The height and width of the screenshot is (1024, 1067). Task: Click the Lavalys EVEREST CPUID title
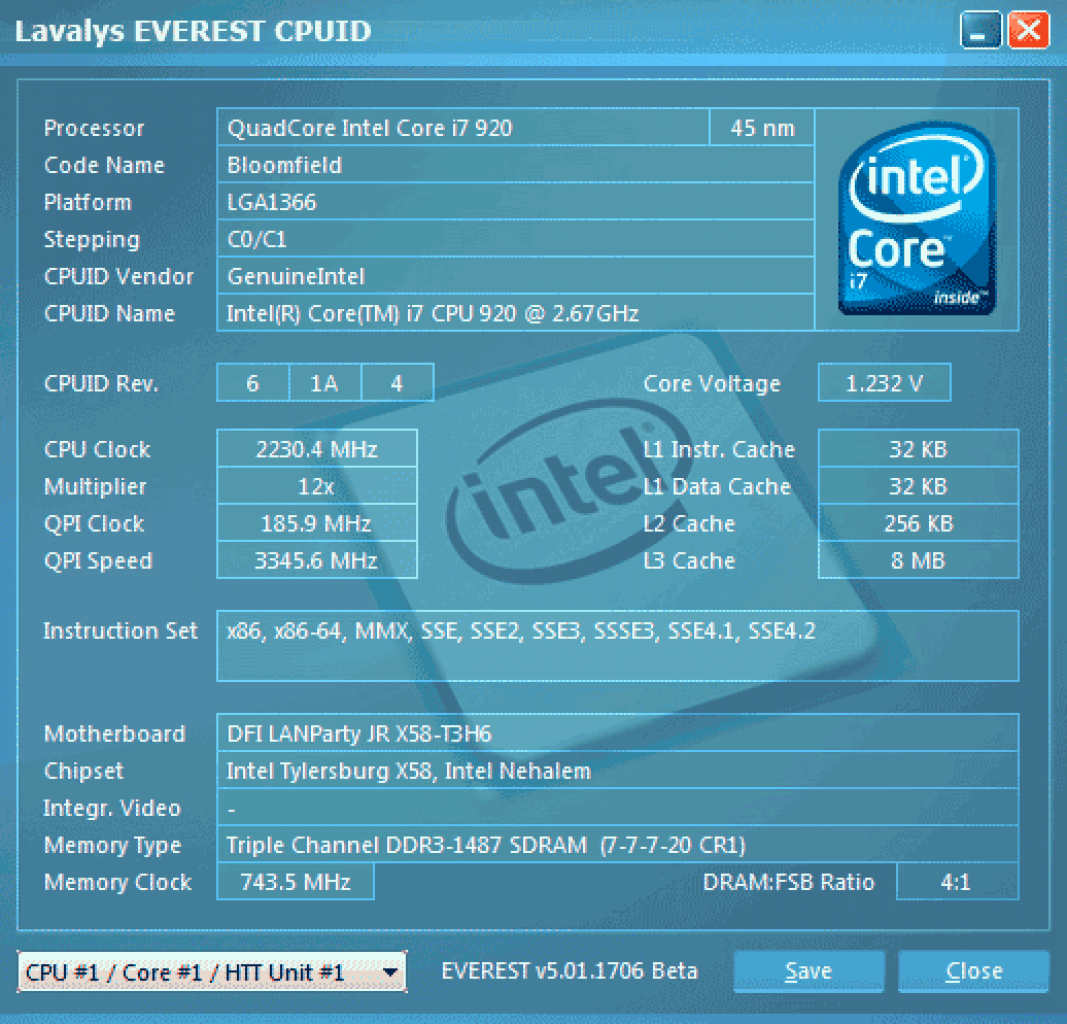193,31
